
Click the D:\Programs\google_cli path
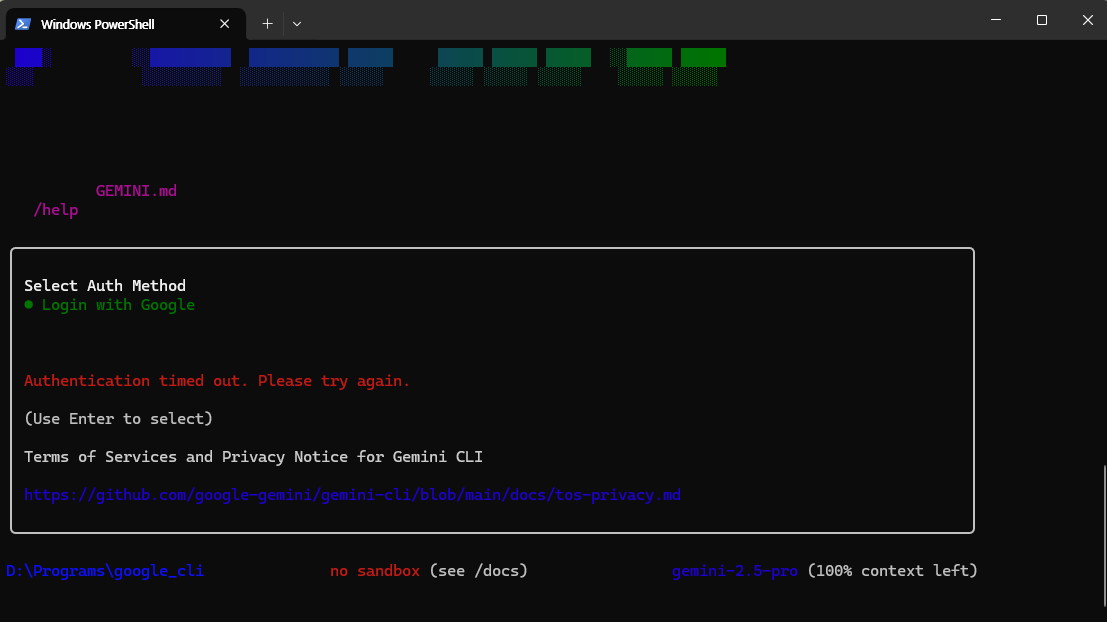[104, 570]
